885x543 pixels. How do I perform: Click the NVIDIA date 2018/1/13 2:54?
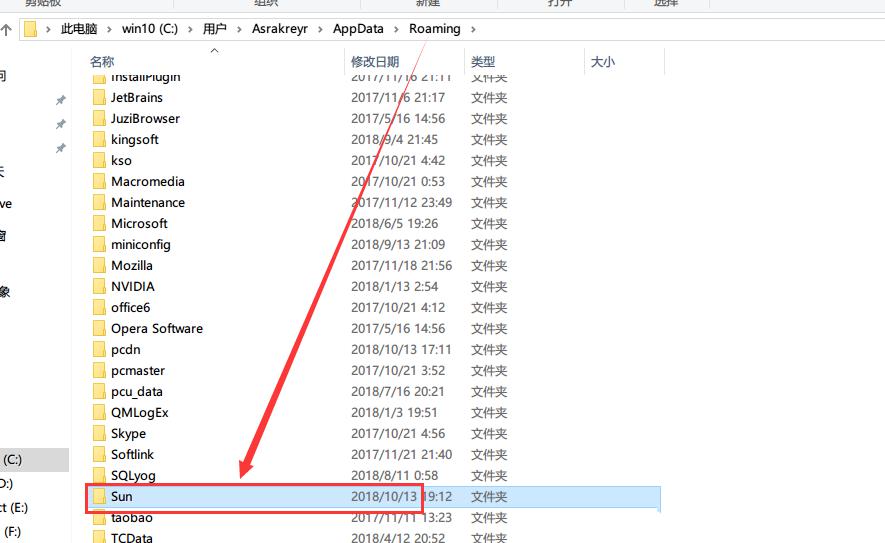coord(395,286)
